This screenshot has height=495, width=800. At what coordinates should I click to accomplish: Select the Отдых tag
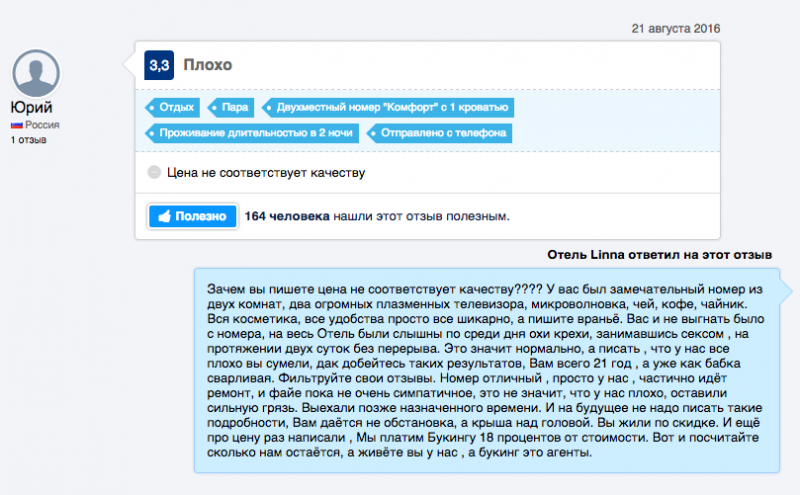coord(172,108)
